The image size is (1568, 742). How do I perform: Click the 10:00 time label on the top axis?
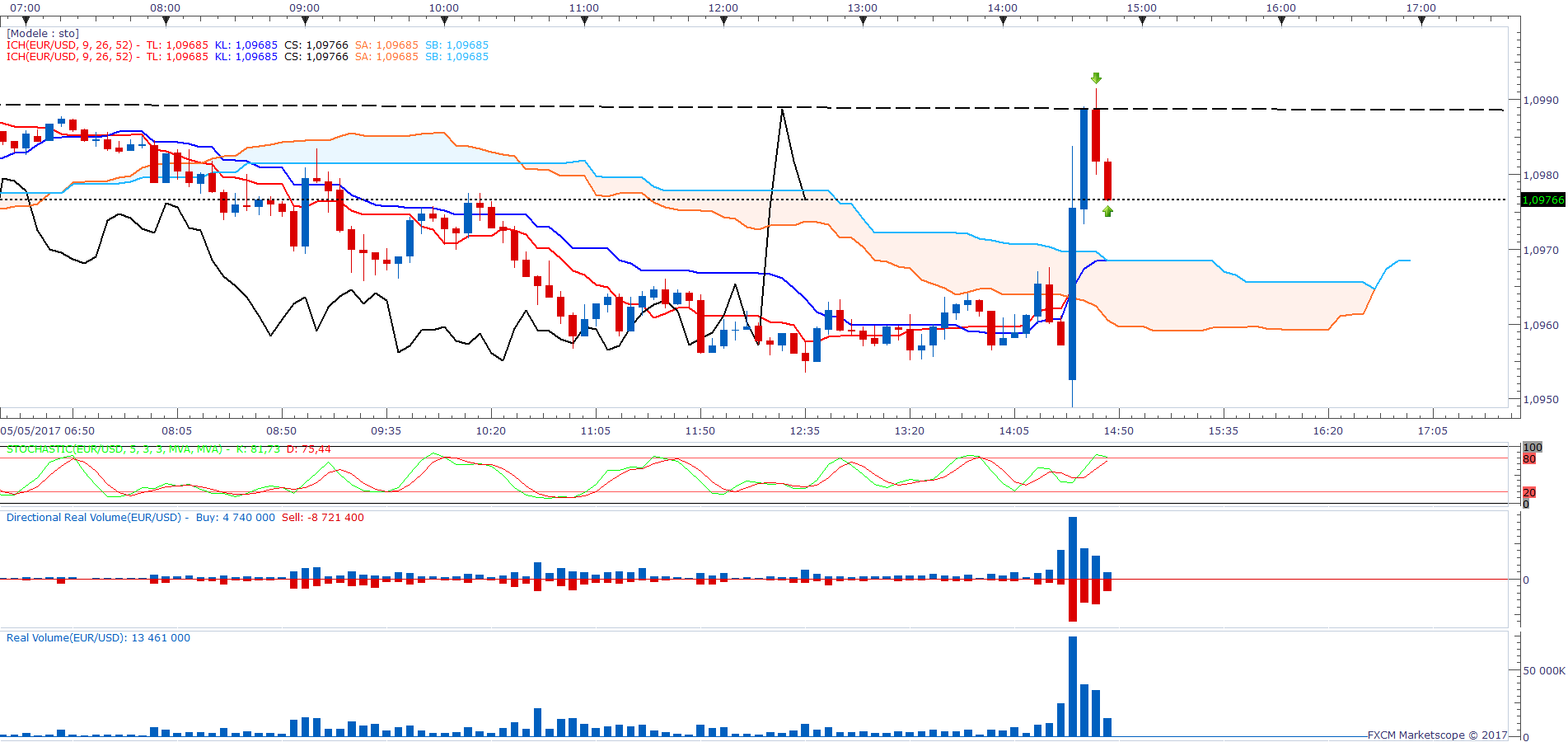444,8
